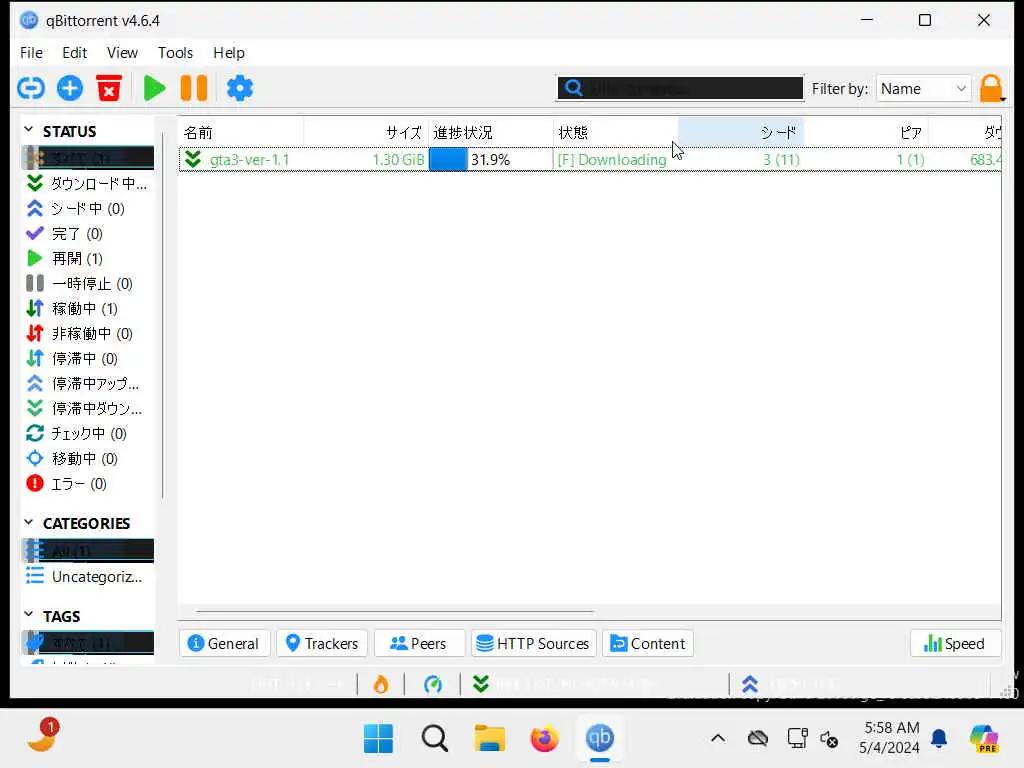The image size is (1024, 768).
Task: Filter by 停滞中アップ status
Action: [x=88, y=383]
